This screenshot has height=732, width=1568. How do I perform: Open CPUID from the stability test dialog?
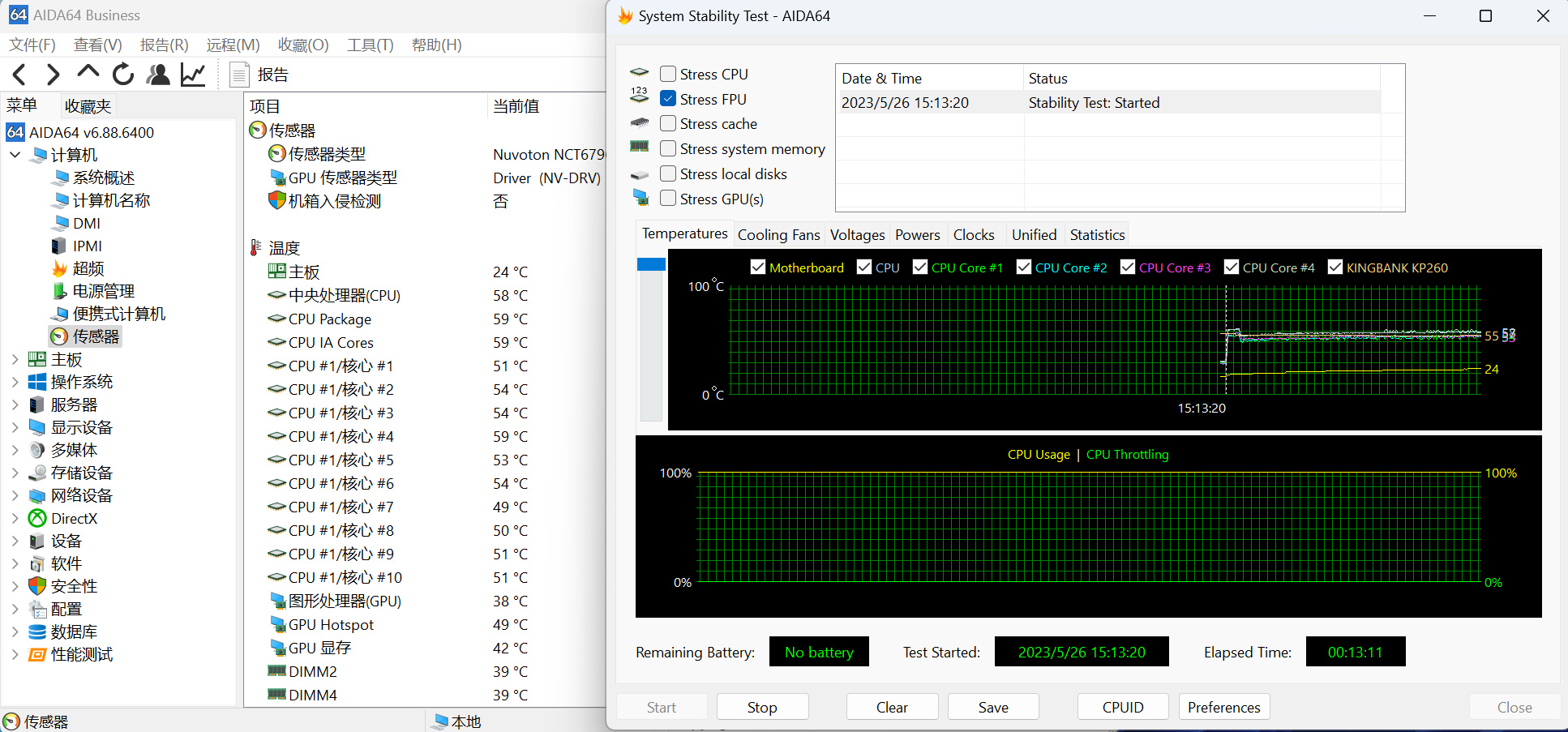(x=1122, y=706)
